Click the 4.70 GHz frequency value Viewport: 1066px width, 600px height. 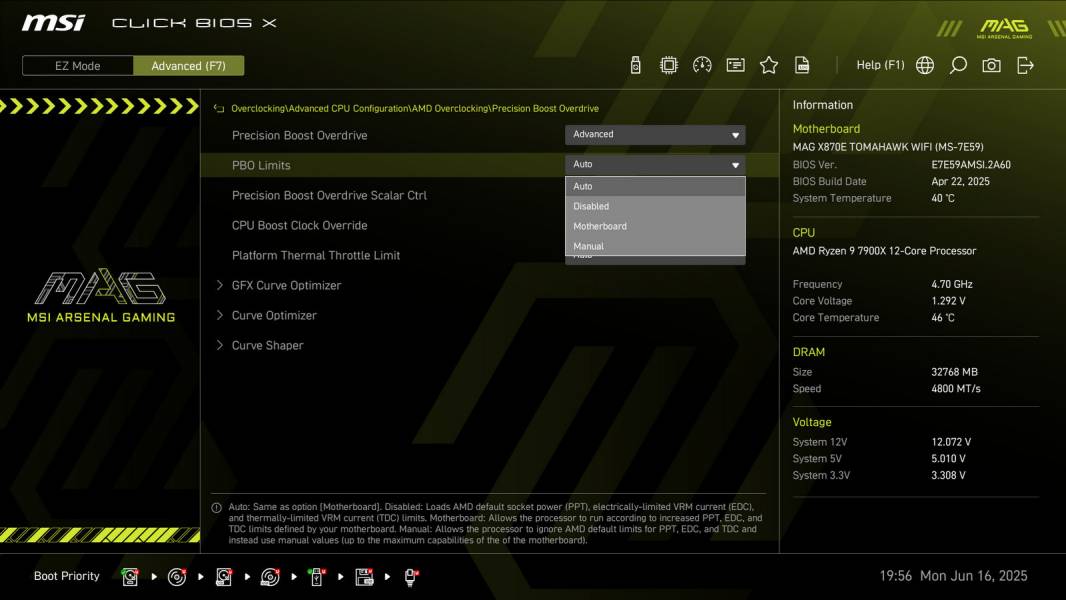(x=952, y=284)
